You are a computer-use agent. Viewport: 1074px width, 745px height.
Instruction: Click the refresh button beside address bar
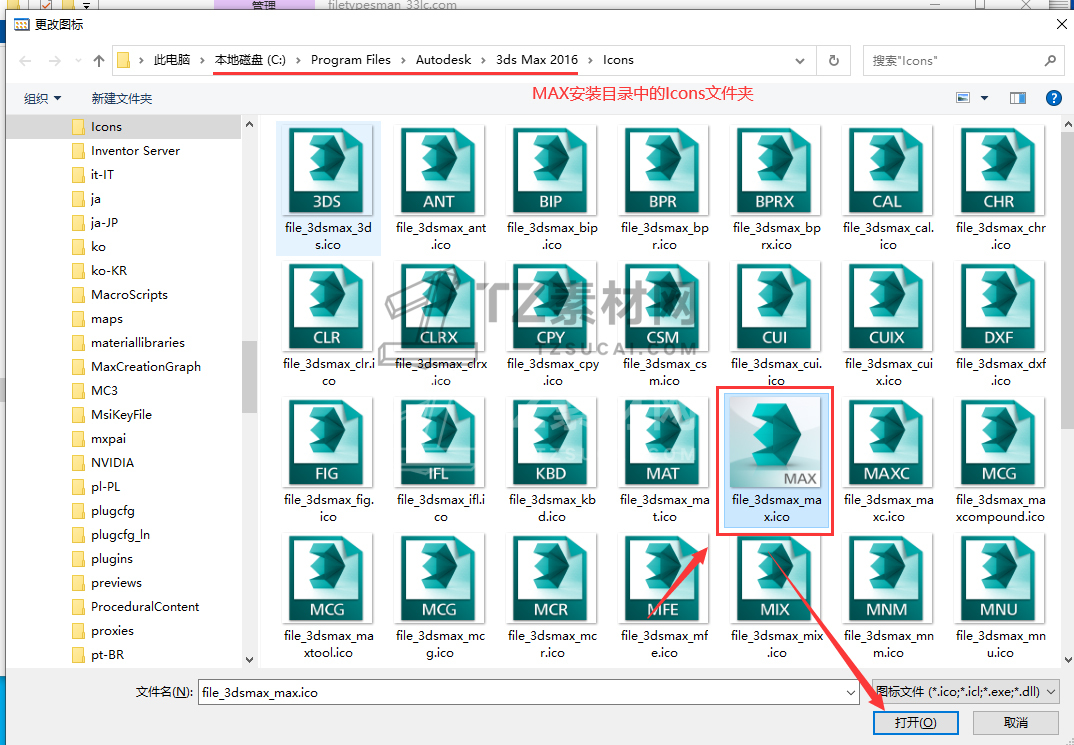point(833,60)
